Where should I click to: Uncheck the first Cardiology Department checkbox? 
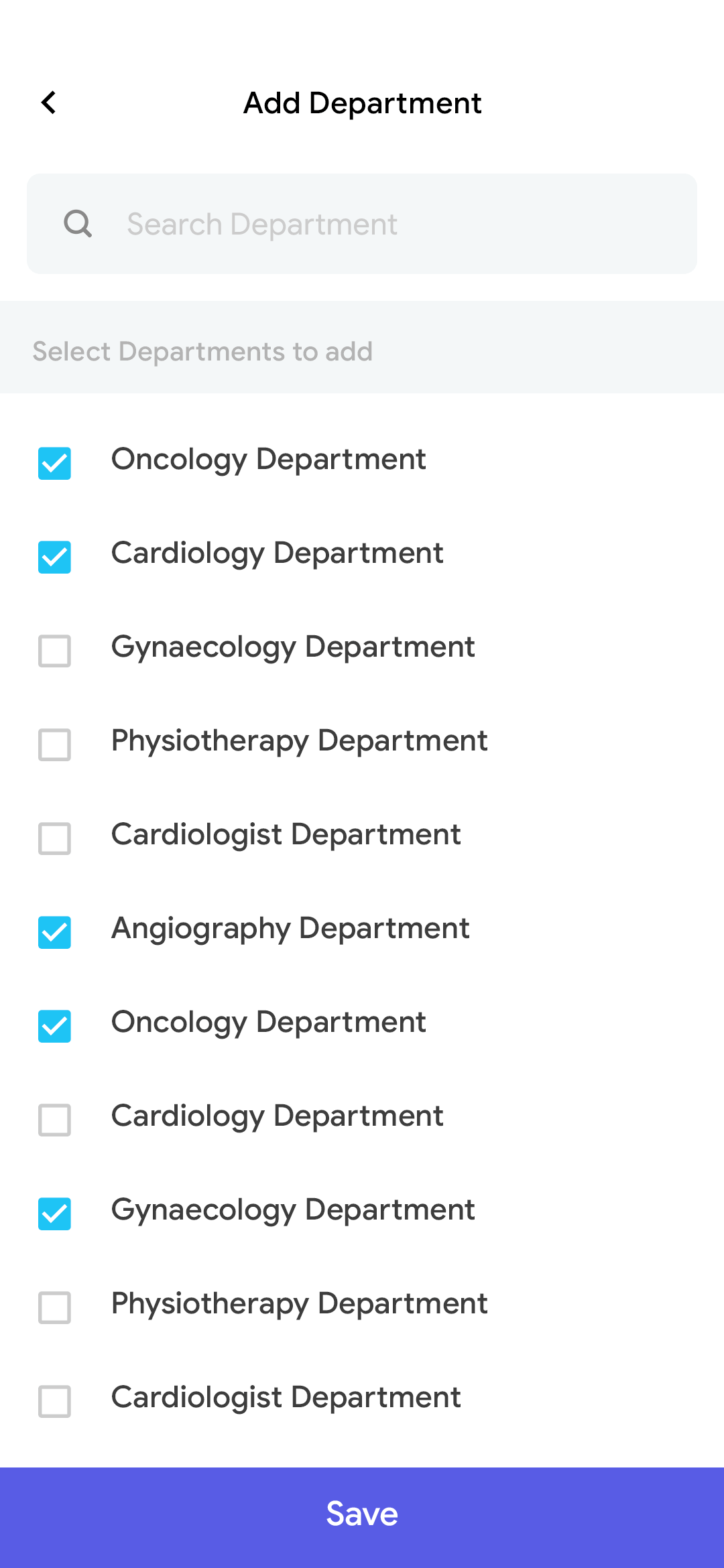pos(54,557)
